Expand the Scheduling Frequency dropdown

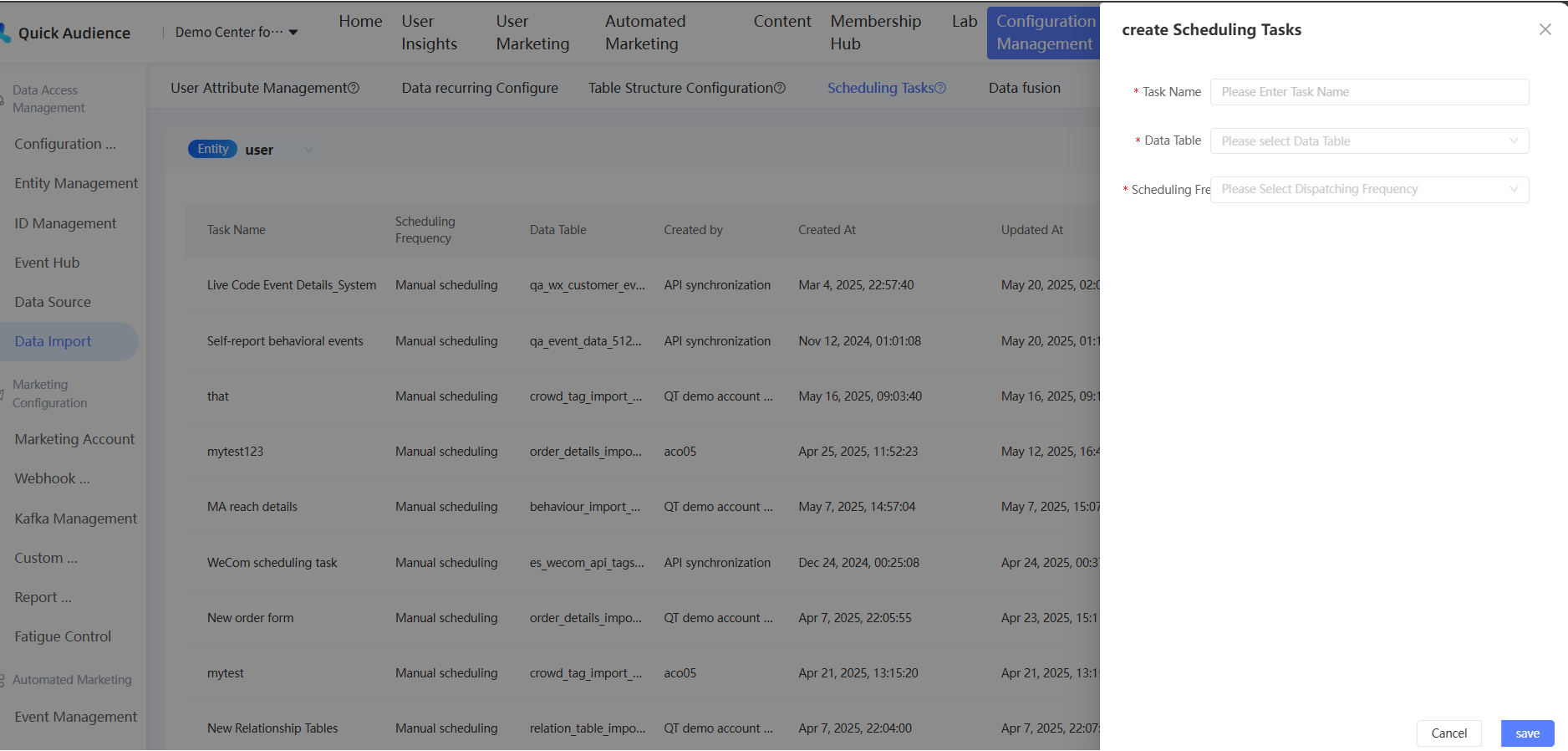point(1369,189)
